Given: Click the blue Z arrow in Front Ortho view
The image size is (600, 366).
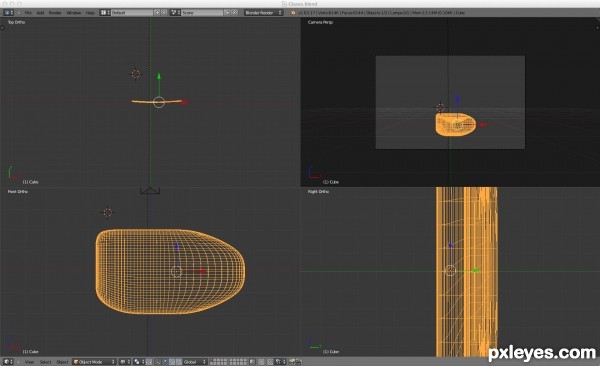Looking at the screenshot, I should (176, 246).
